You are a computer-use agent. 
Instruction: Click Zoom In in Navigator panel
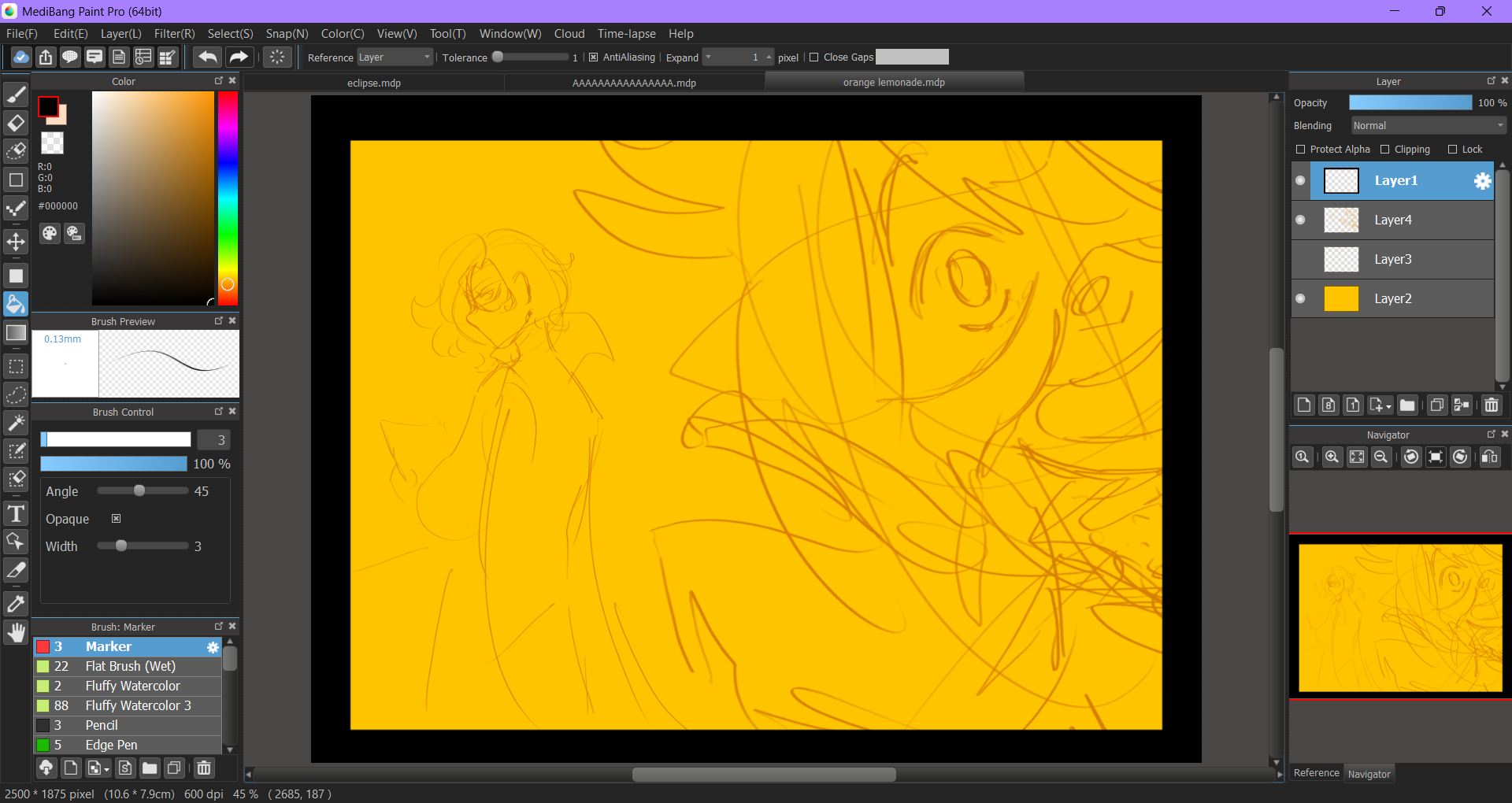(1332, 457)
